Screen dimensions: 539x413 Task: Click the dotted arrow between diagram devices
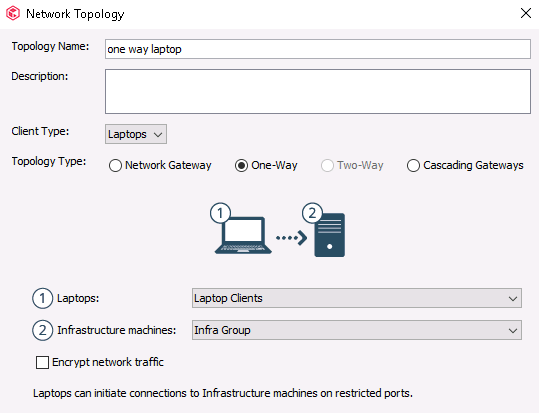click(x=292, y=238)
